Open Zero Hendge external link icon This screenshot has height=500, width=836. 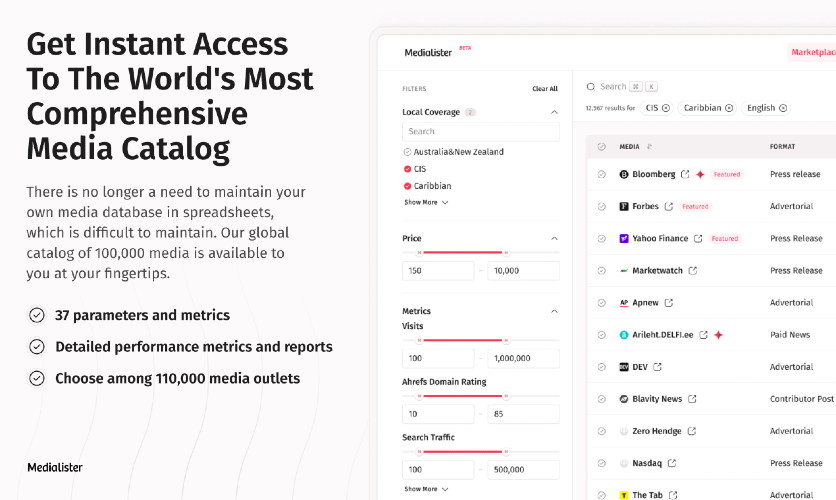692,431
